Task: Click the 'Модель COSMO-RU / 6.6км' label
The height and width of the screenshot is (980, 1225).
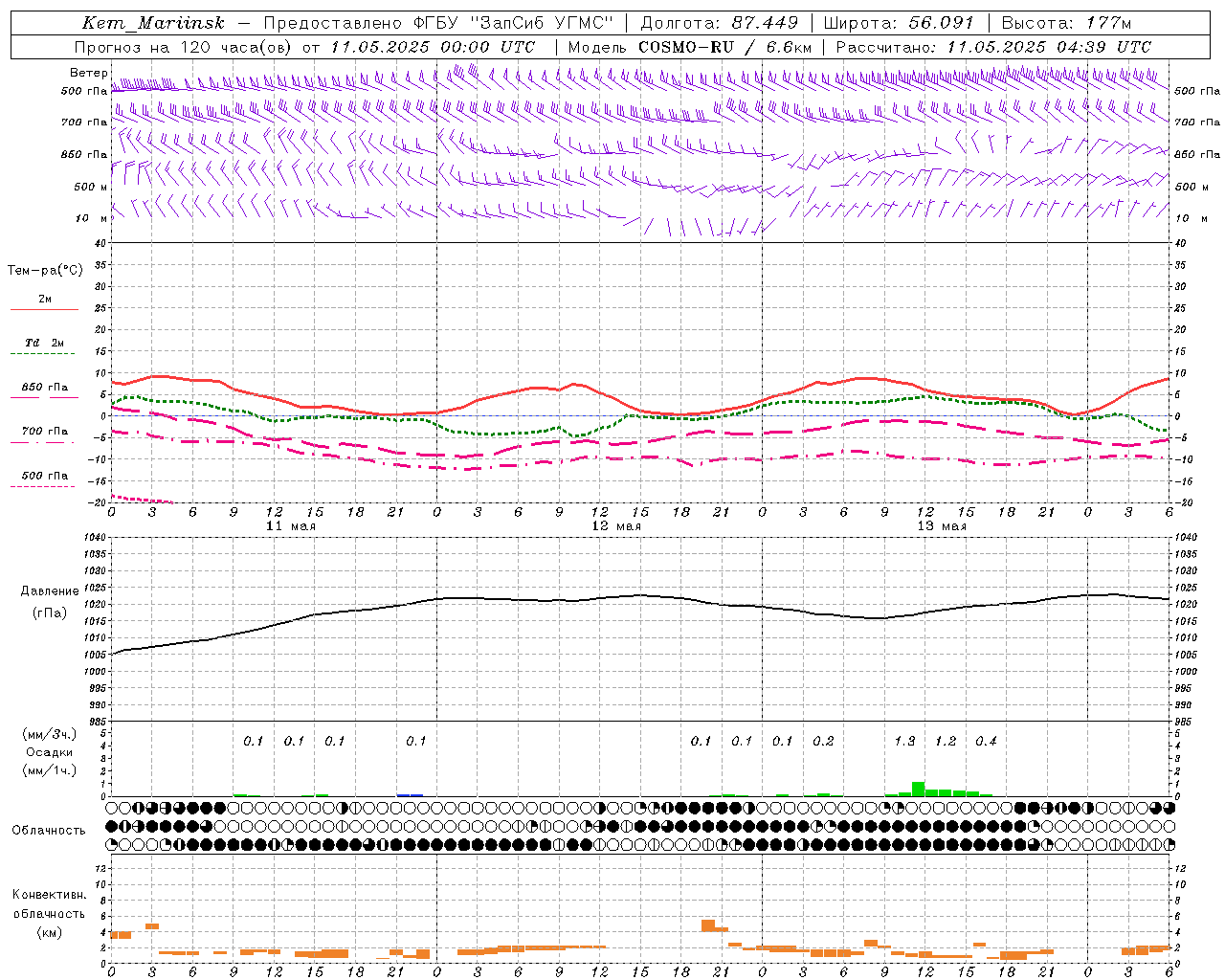Action: pos(690,47)
